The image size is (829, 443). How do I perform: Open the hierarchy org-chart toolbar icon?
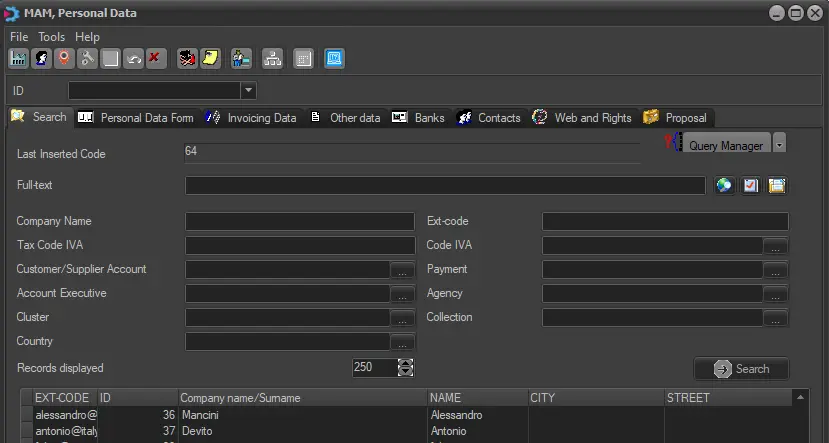coord(272,59)
